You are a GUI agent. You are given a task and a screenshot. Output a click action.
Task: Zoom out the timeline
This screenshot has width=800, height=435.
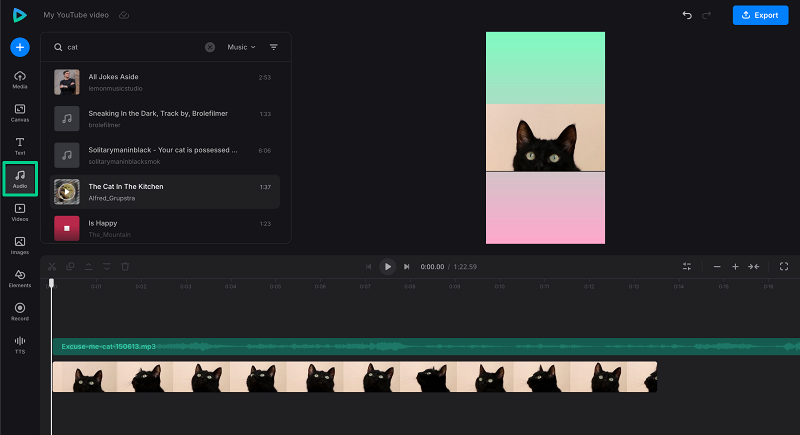(717, 267)
